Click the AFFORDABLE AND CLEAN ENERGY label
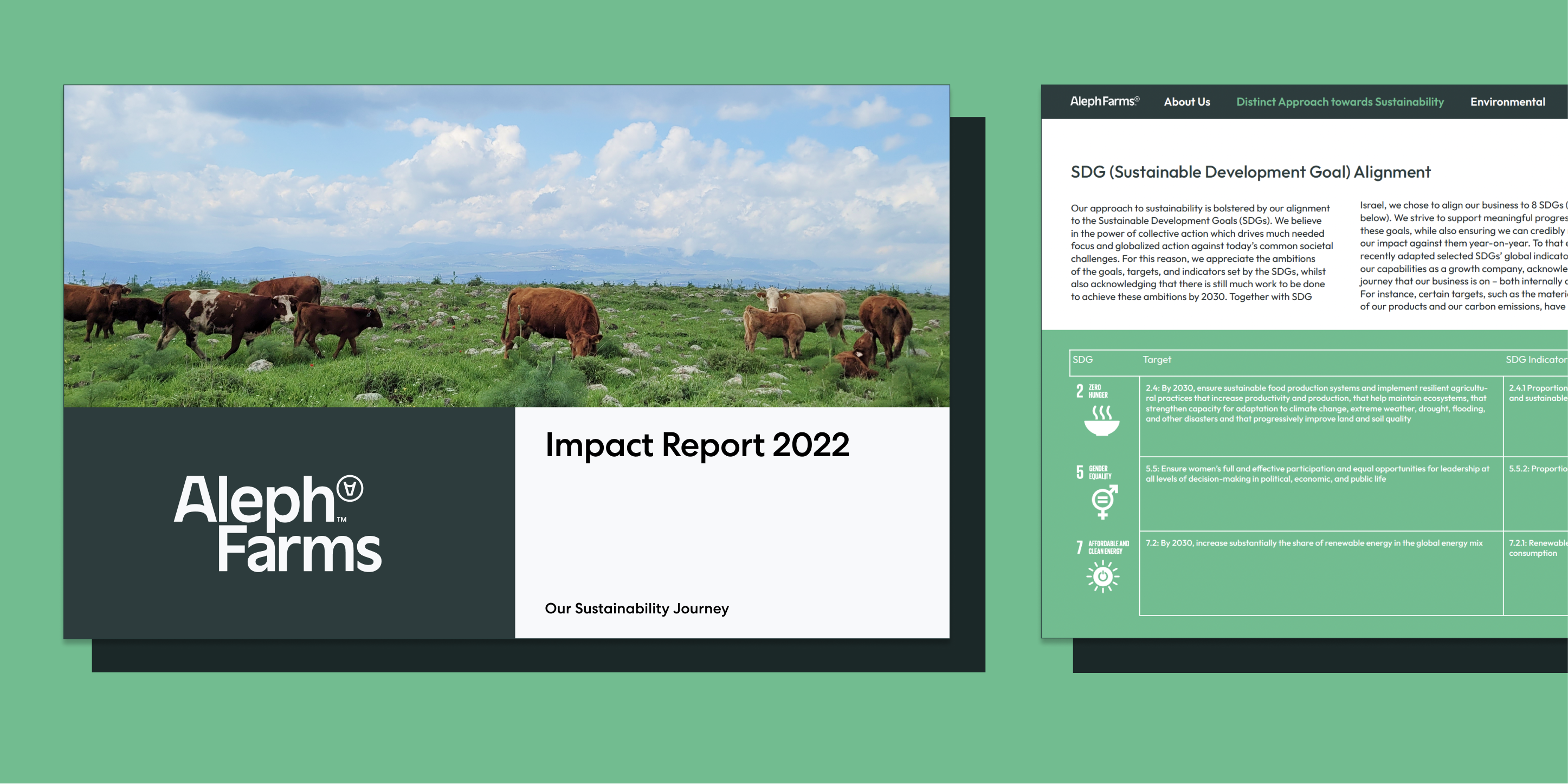Image resolution: width=1568 pixels, height=784 pixels. [x=1108, y=548]
